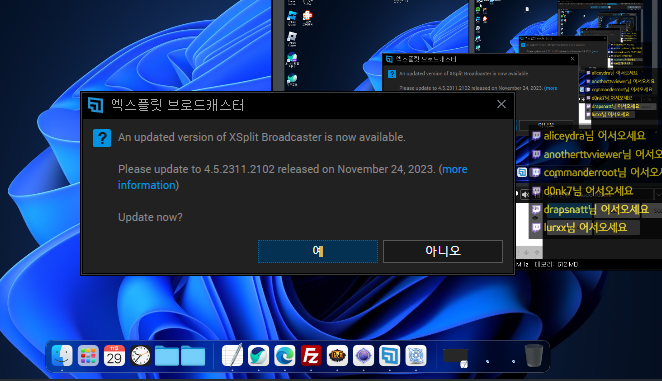
Task: Launch Microsoft Edge from the dock
Action: pos(285,356)
